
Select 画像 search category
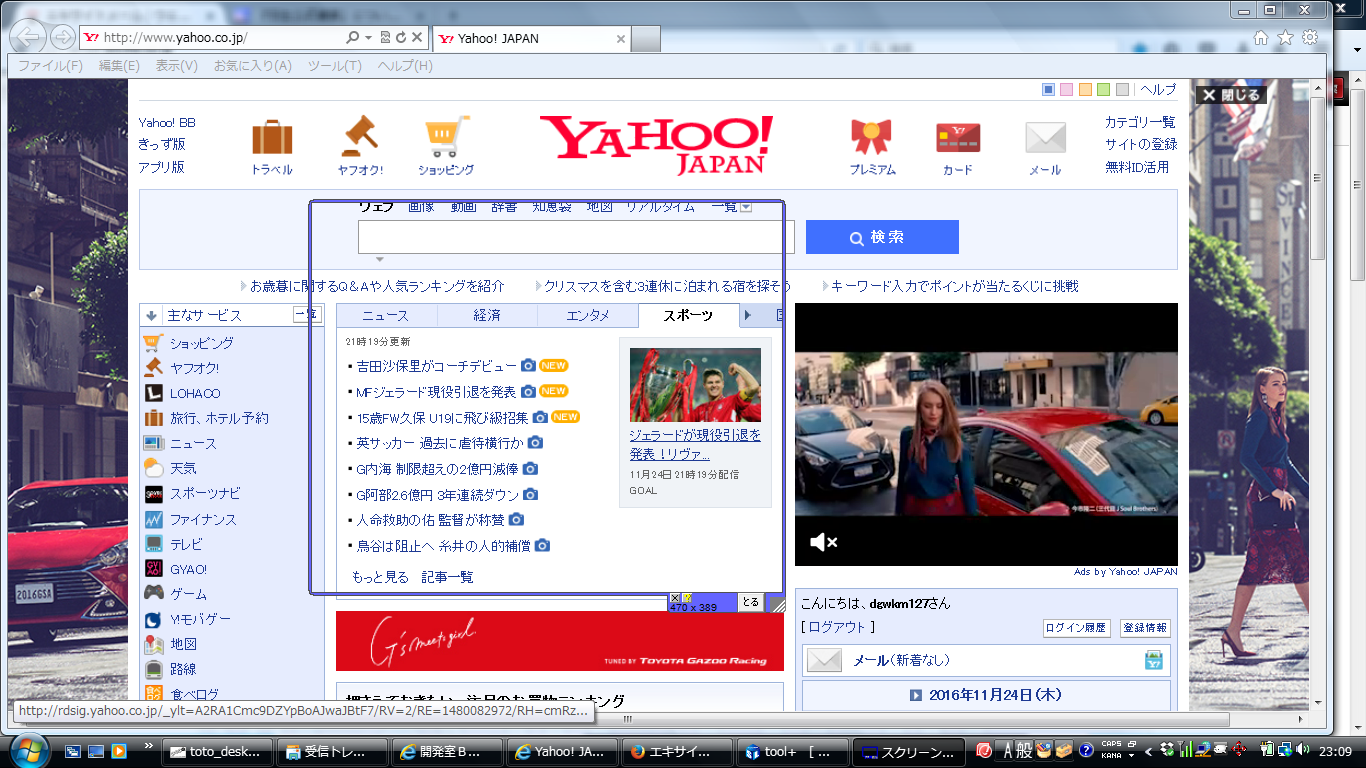point(421,207)
